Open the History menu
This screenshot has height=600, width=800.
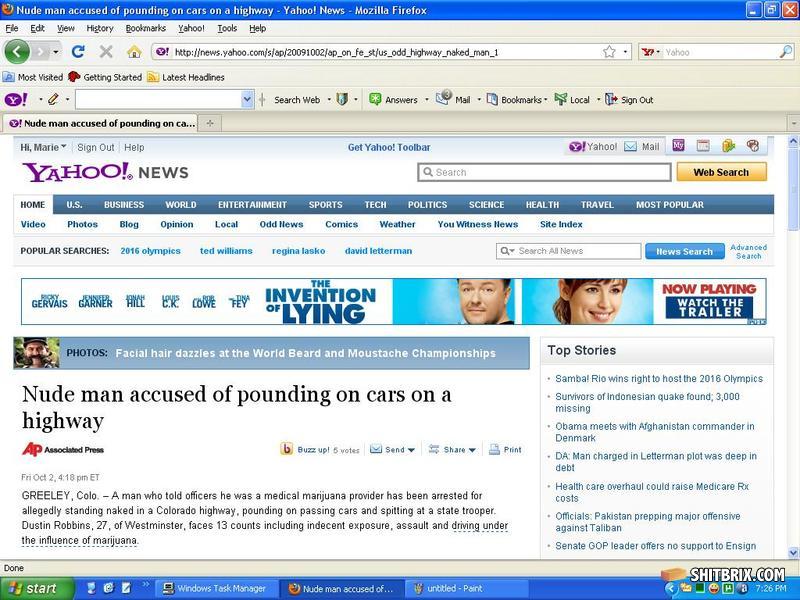coord(99,28)
